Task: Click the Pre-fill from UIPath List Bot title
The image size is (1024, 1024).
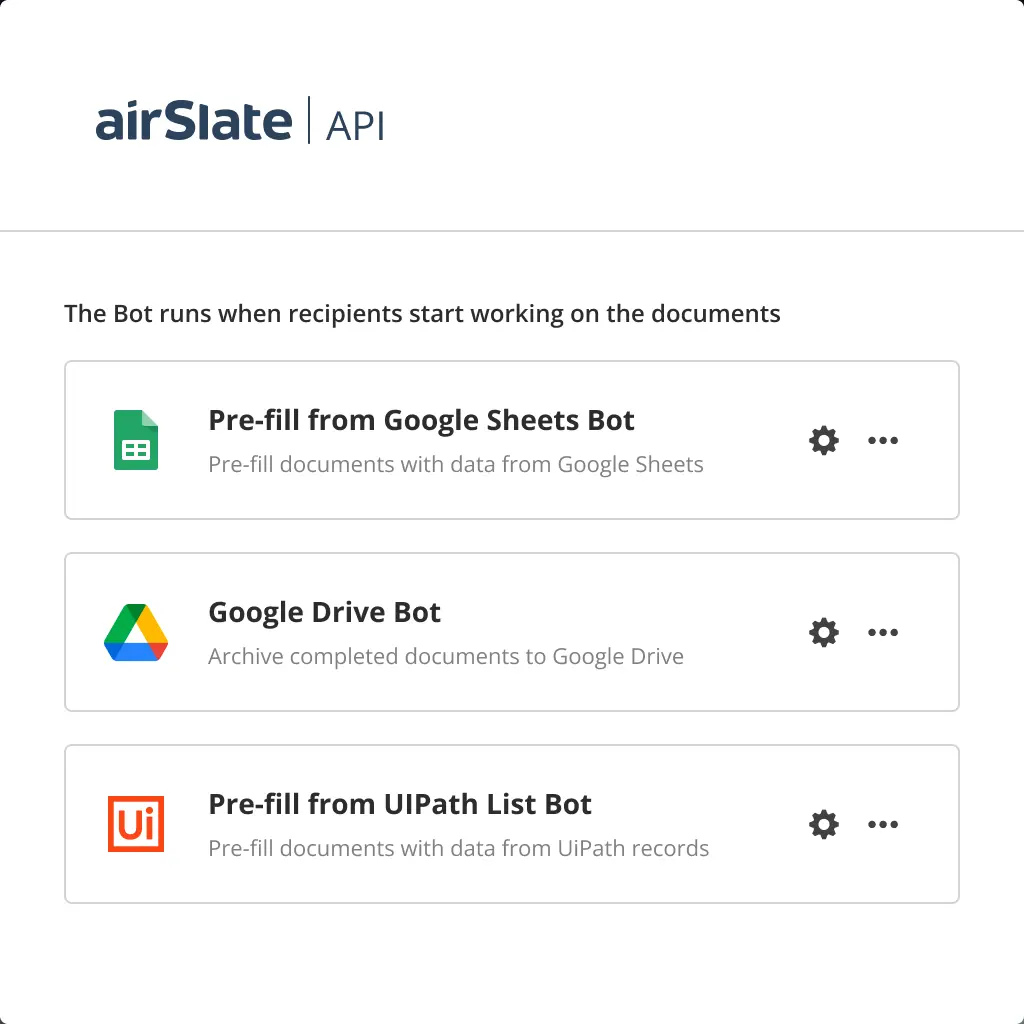Action: pos(399,804)
